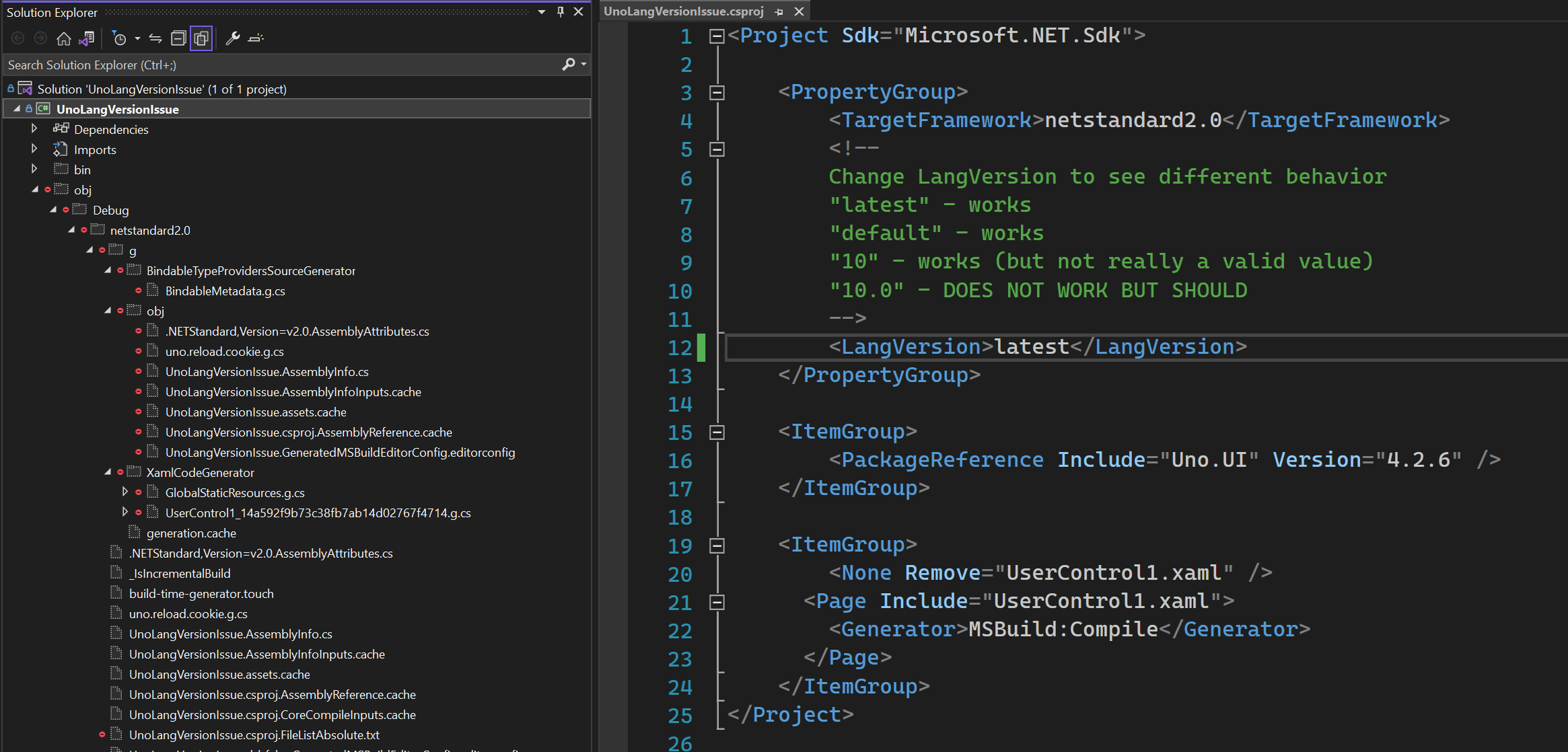Select BindableTypeProvidersSourceGenerator folder

(x=251, y=270)
